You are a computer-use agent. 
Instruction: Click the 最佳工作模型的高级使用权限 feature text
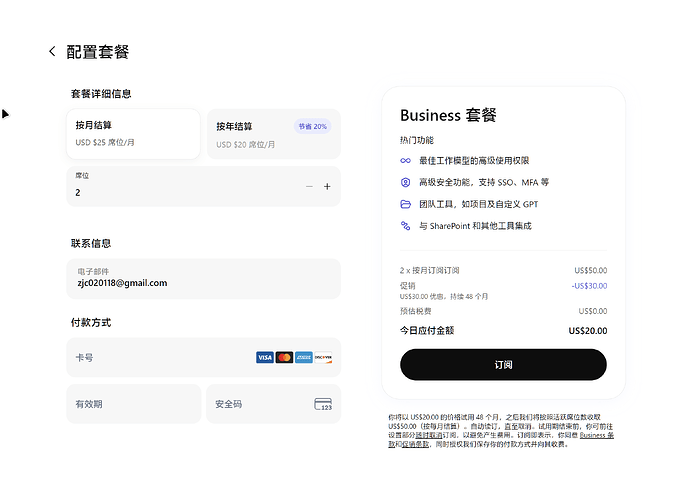pyautogui.click(x=474, y=161)
